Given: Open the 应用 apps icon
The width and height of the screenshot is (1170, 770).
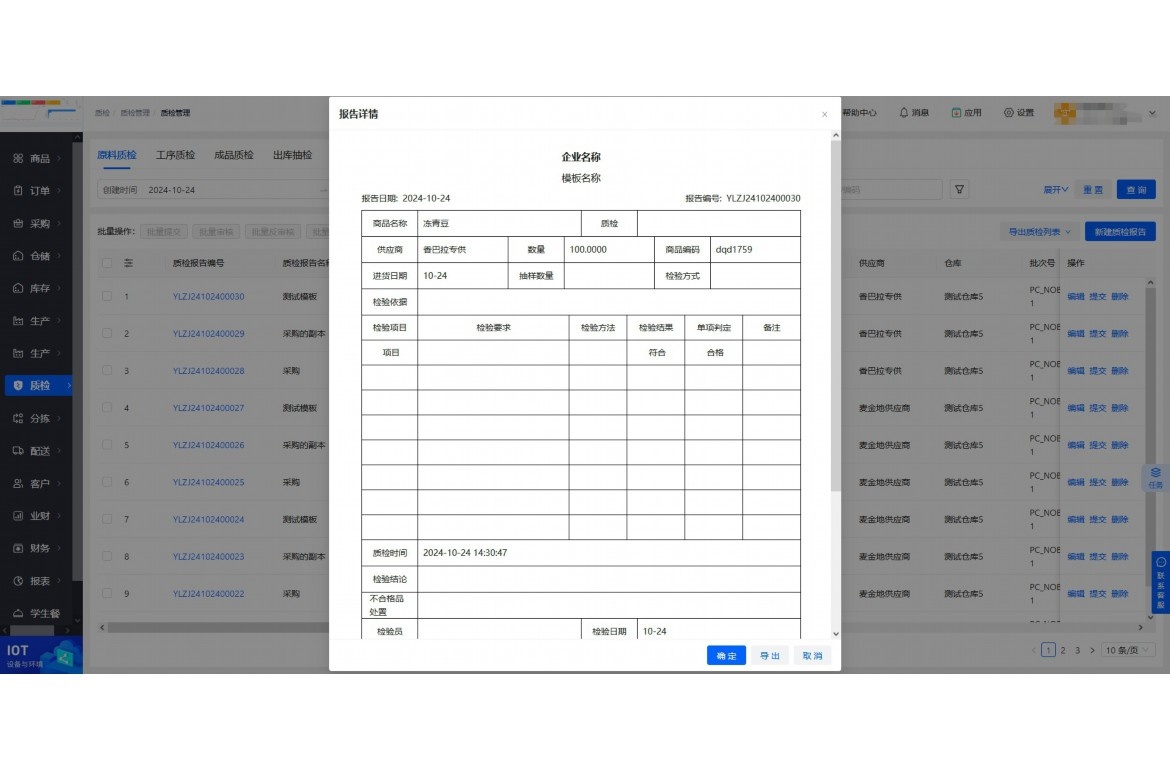Looking at the screenshot, I should click(966, 113).
